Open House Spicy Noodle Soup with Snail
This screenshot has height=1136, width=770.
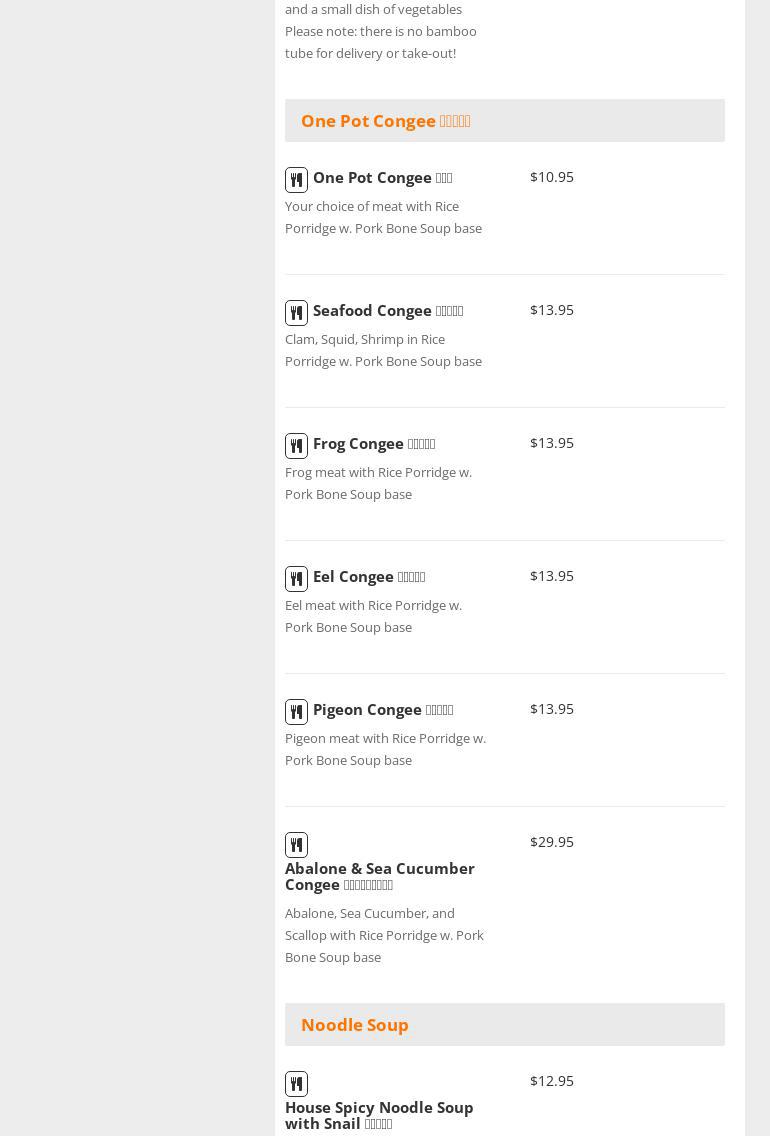pyautogui.click(x=378, y=1115)
